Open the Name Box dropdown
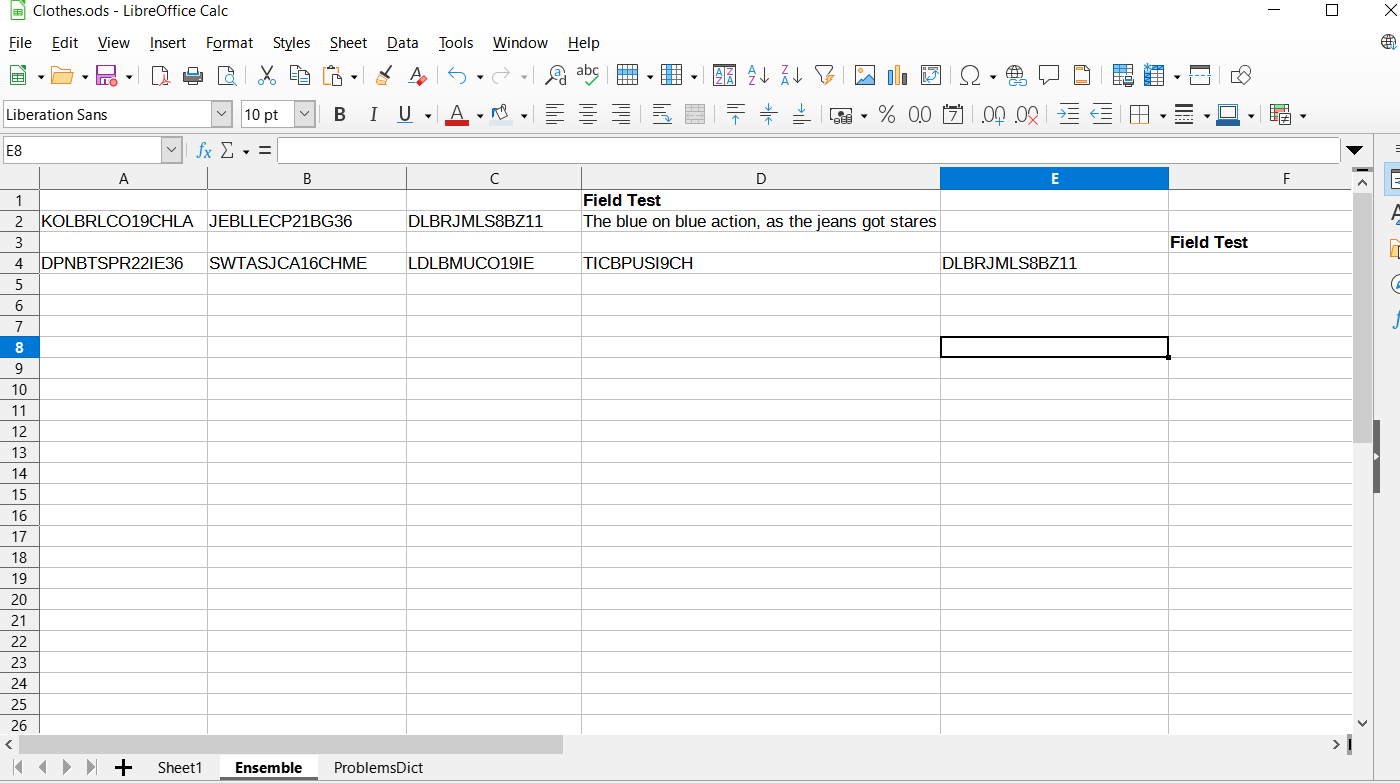1400x783 pixels. click(x=171, y=151)
